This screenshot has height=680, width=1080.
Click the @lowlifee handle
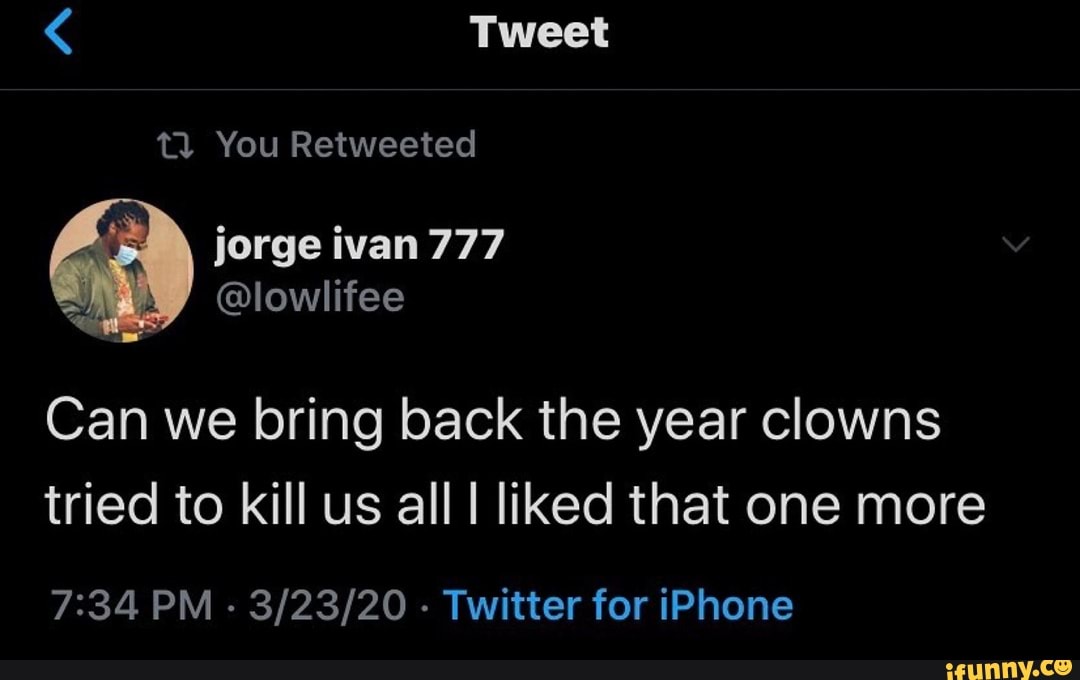(x=310, y=296)
